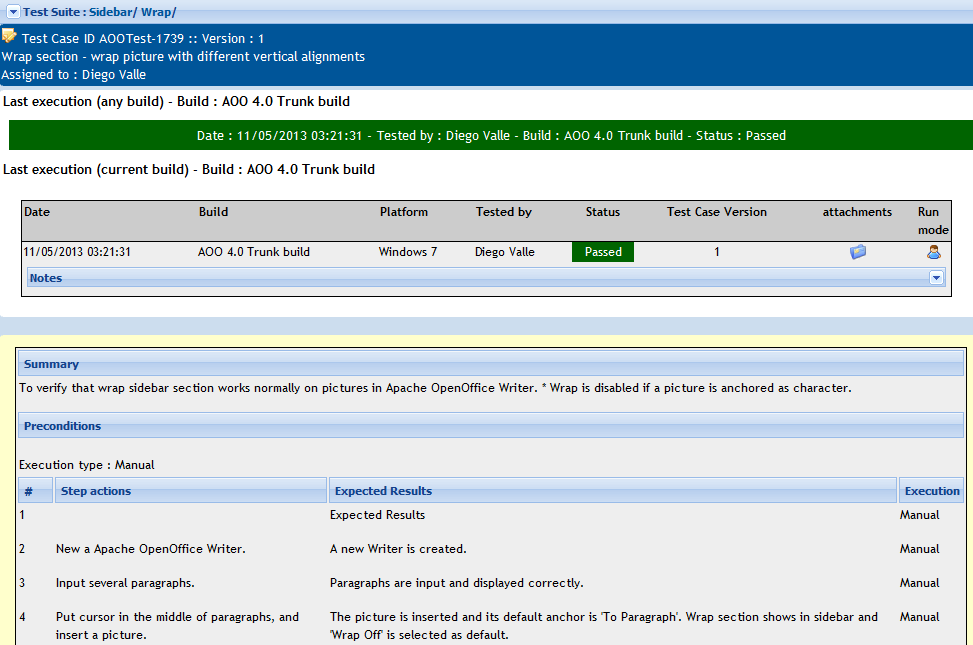The image size is (973, 645).
Task: Click the green last execution status bar
Action: [491, 135]
